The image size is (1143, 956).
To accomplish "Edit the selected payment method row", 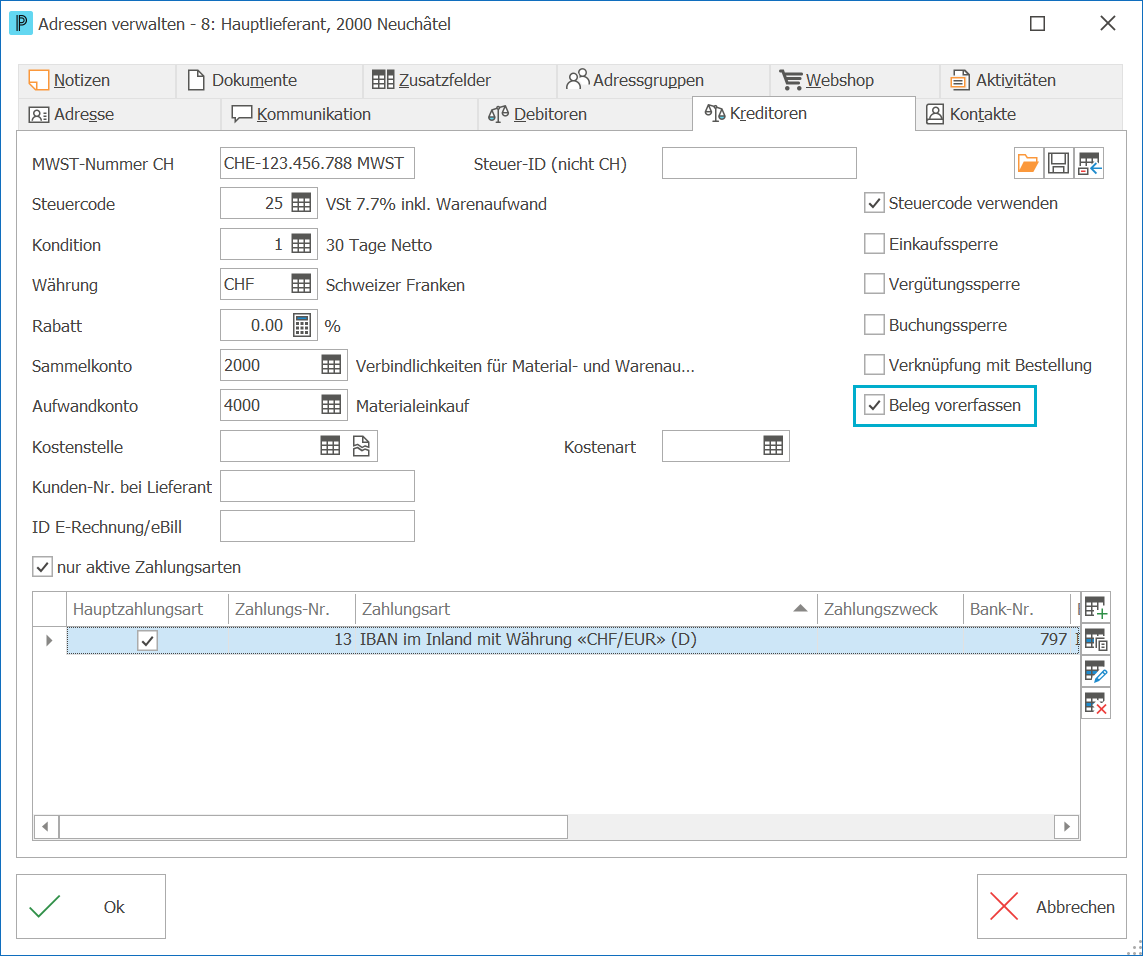I will (x=1095, y=672).
